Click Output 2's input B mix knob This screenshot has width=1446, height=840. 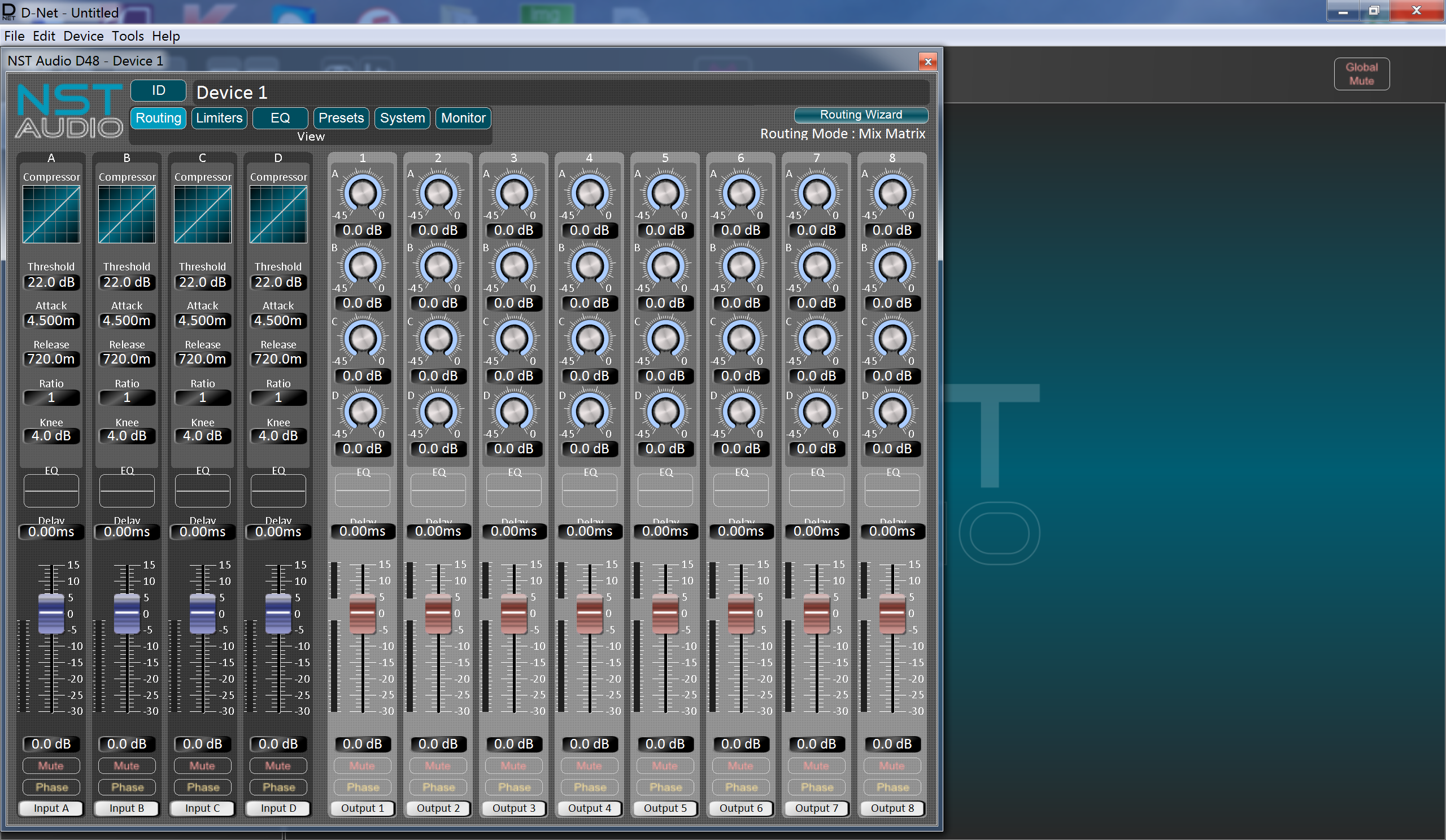438,266
